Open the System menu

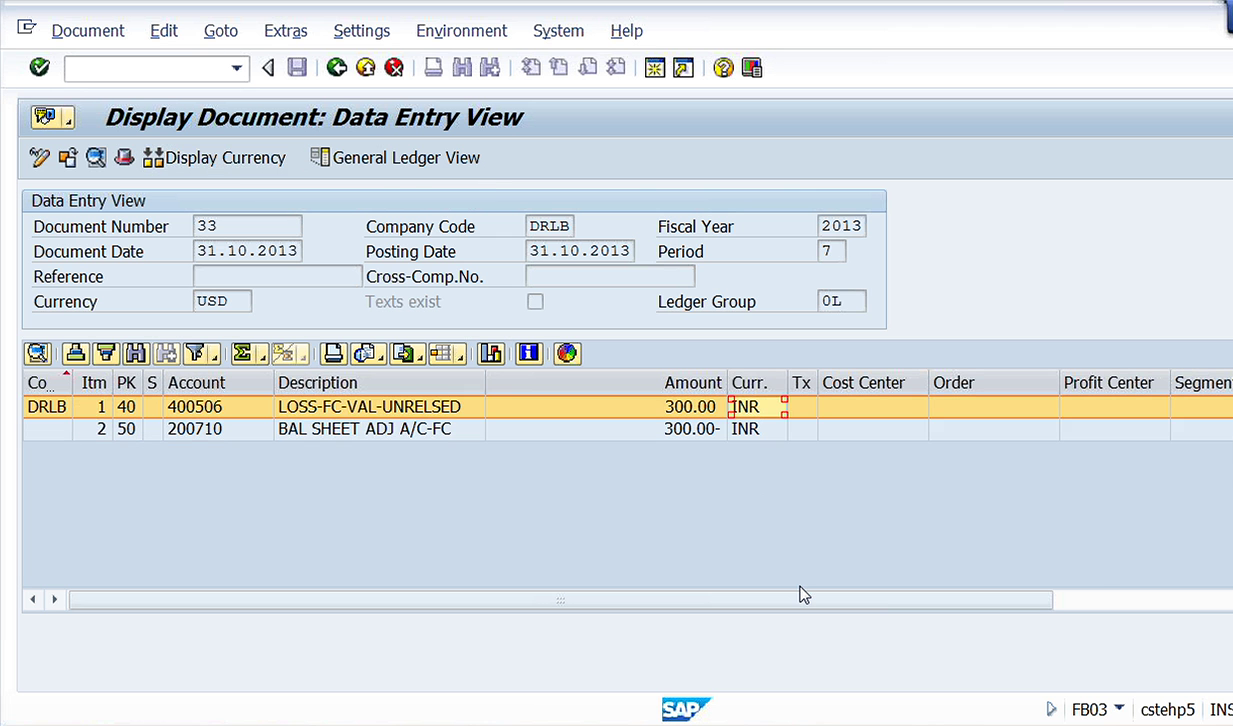[558, 31]
